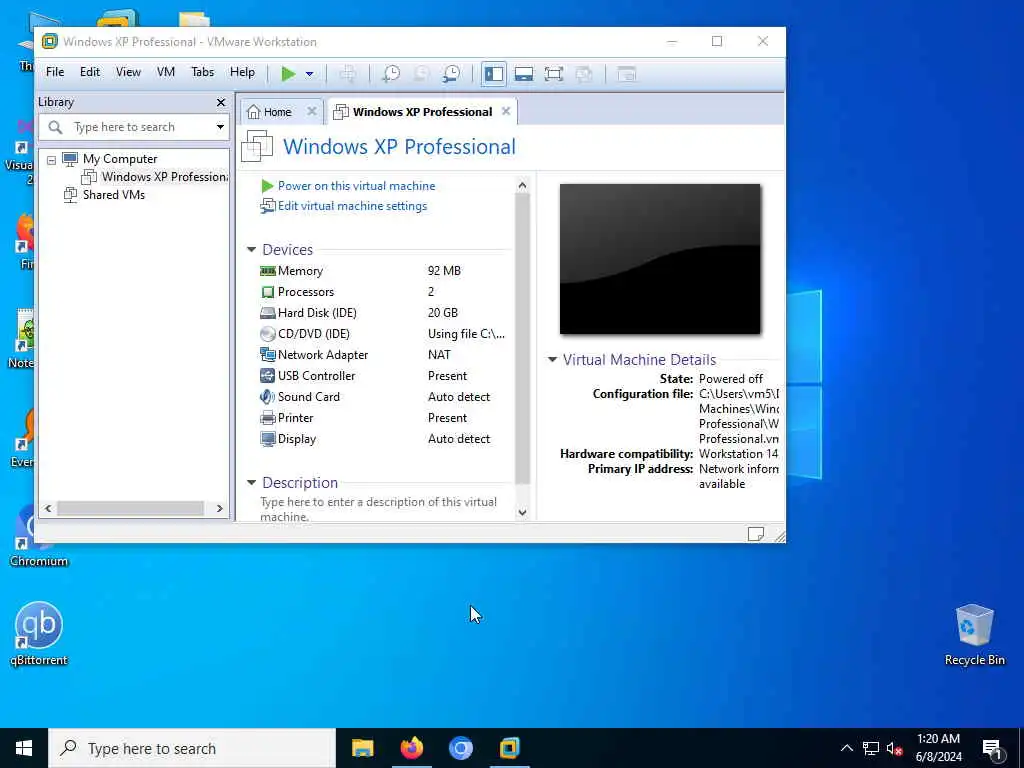This screenshot has height=768, width=1024.
Task: Collapse the Devices section
Action: tap(251, 249)
